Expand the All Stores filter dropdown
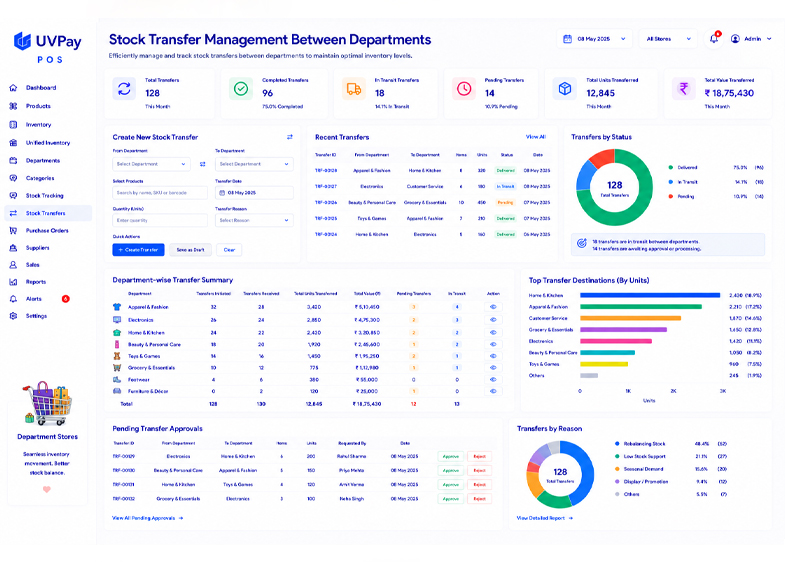The height and width of the screenshot is (563, 785). [x=668, y=39]
